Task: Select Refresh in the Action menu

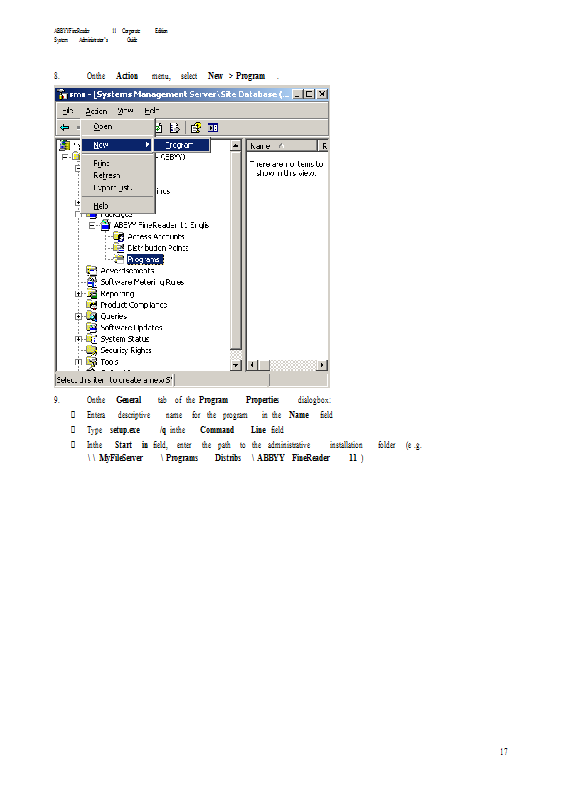Action: (107, 176)
